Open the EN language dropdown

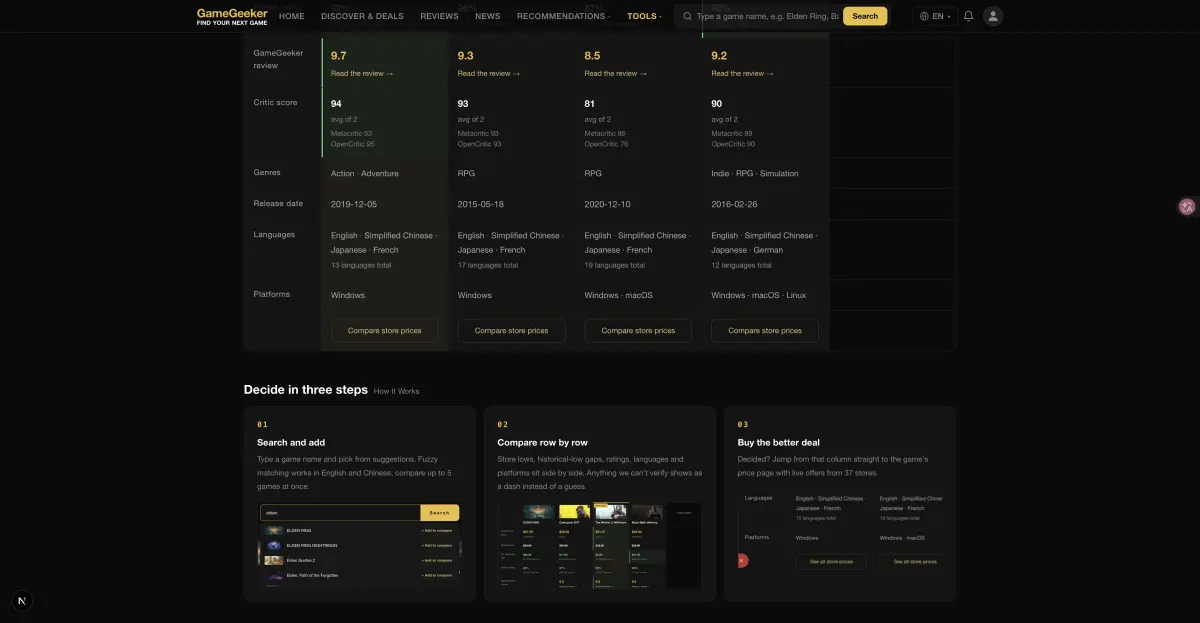pos(935,16)
